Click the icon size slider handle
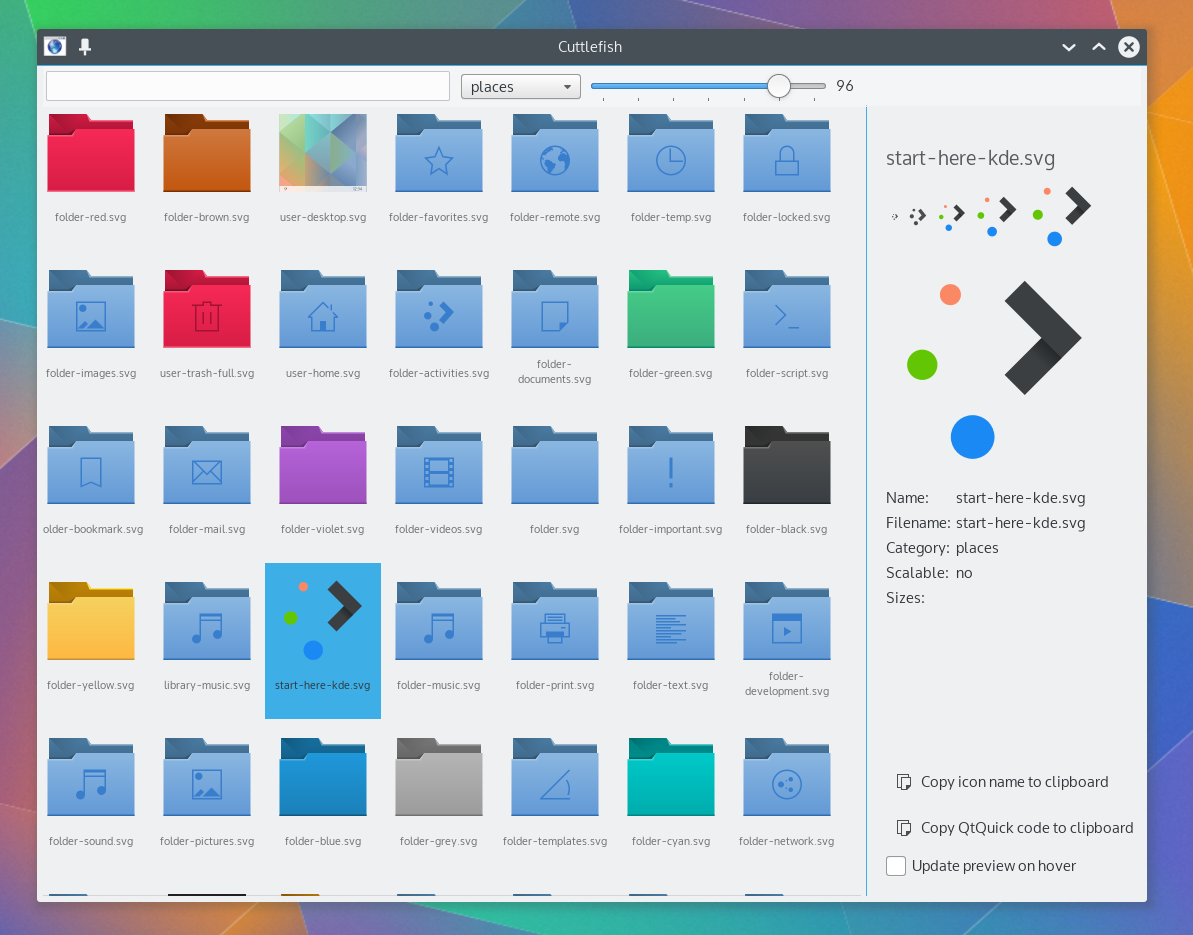Screen dimensions: 1193x935 click(779, 87)
